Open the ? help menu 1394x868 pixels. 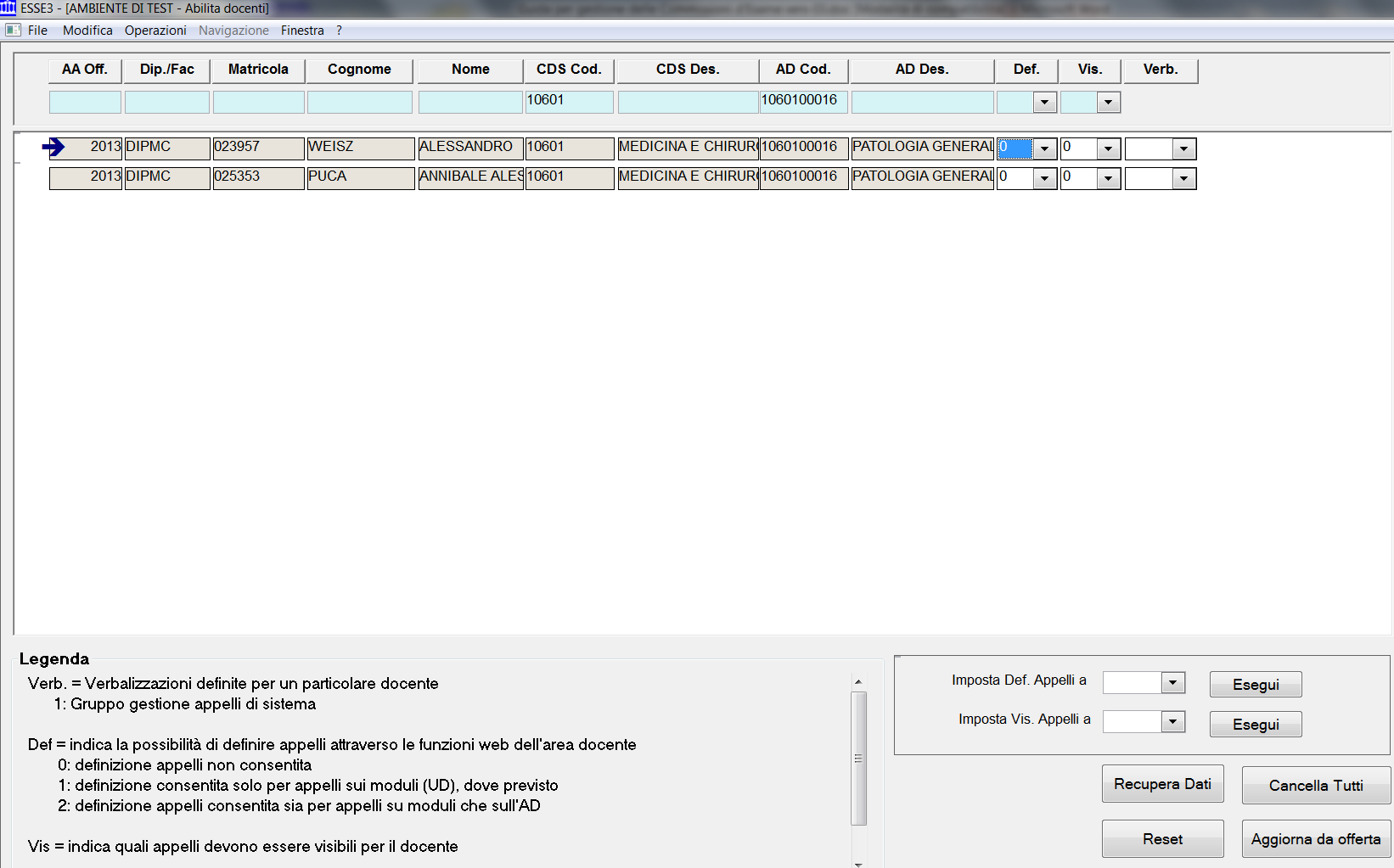(339, 30)
